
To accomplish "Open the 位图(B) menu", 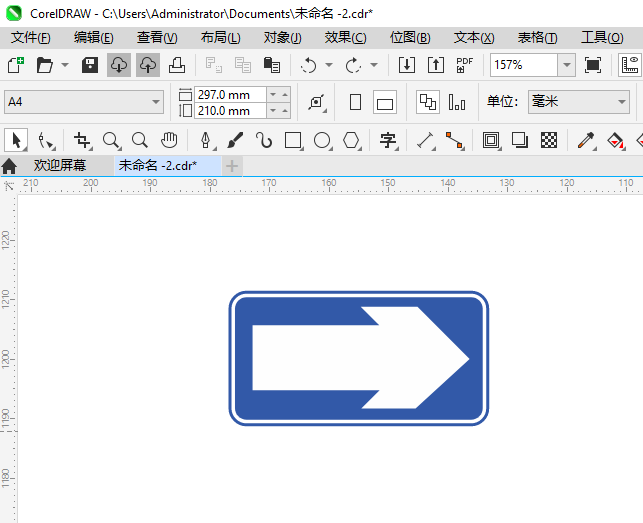I will pyautogui.click(x=410, y=38).
